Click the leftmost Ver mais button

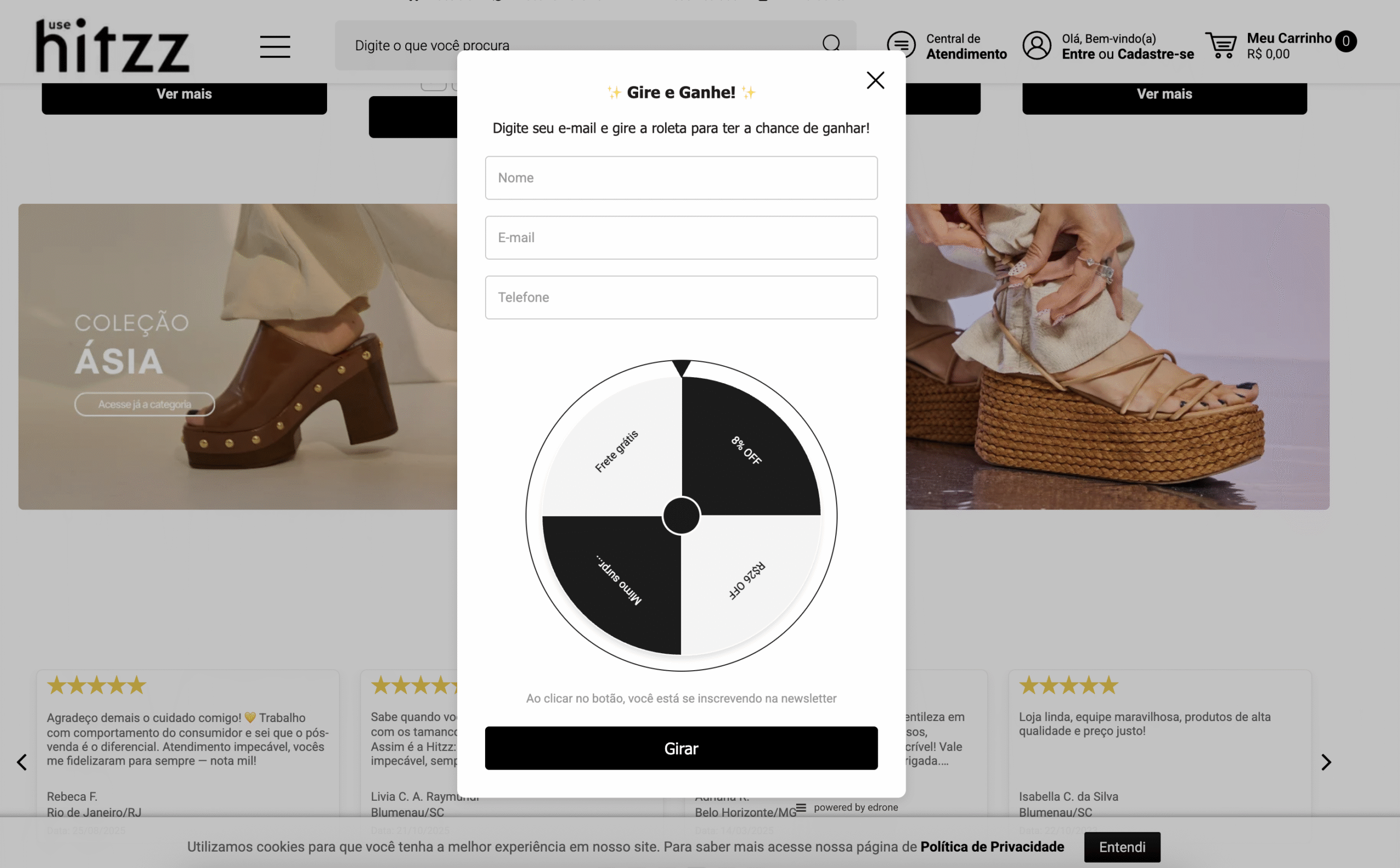184,95
